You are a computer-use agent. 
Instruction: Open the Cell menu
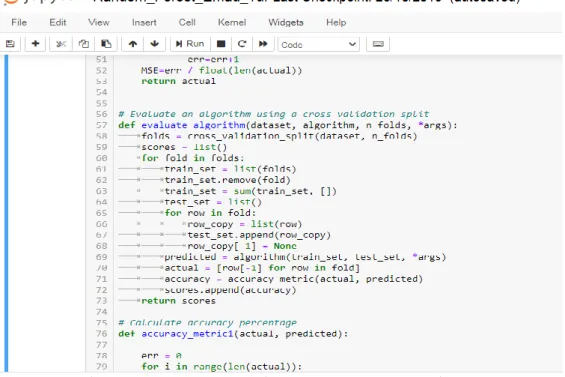[x=187, y=22]
